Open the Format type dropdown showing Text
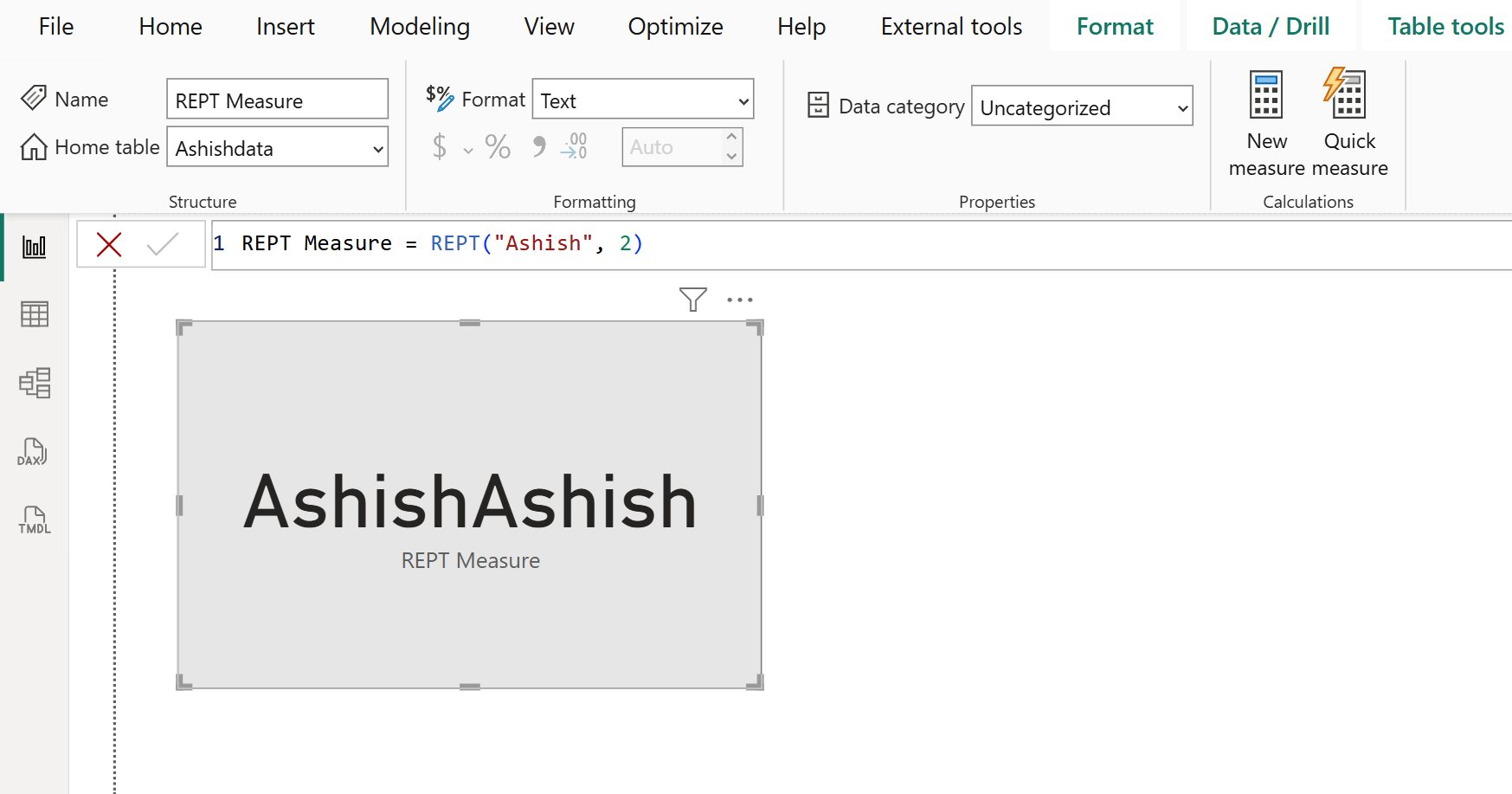 pos(642,100)
